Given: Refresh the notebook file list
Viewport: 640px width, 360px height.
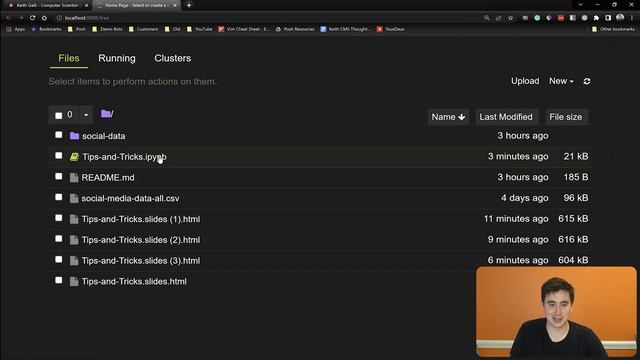Looking at the screenshot, I should [x=587, y=81].
